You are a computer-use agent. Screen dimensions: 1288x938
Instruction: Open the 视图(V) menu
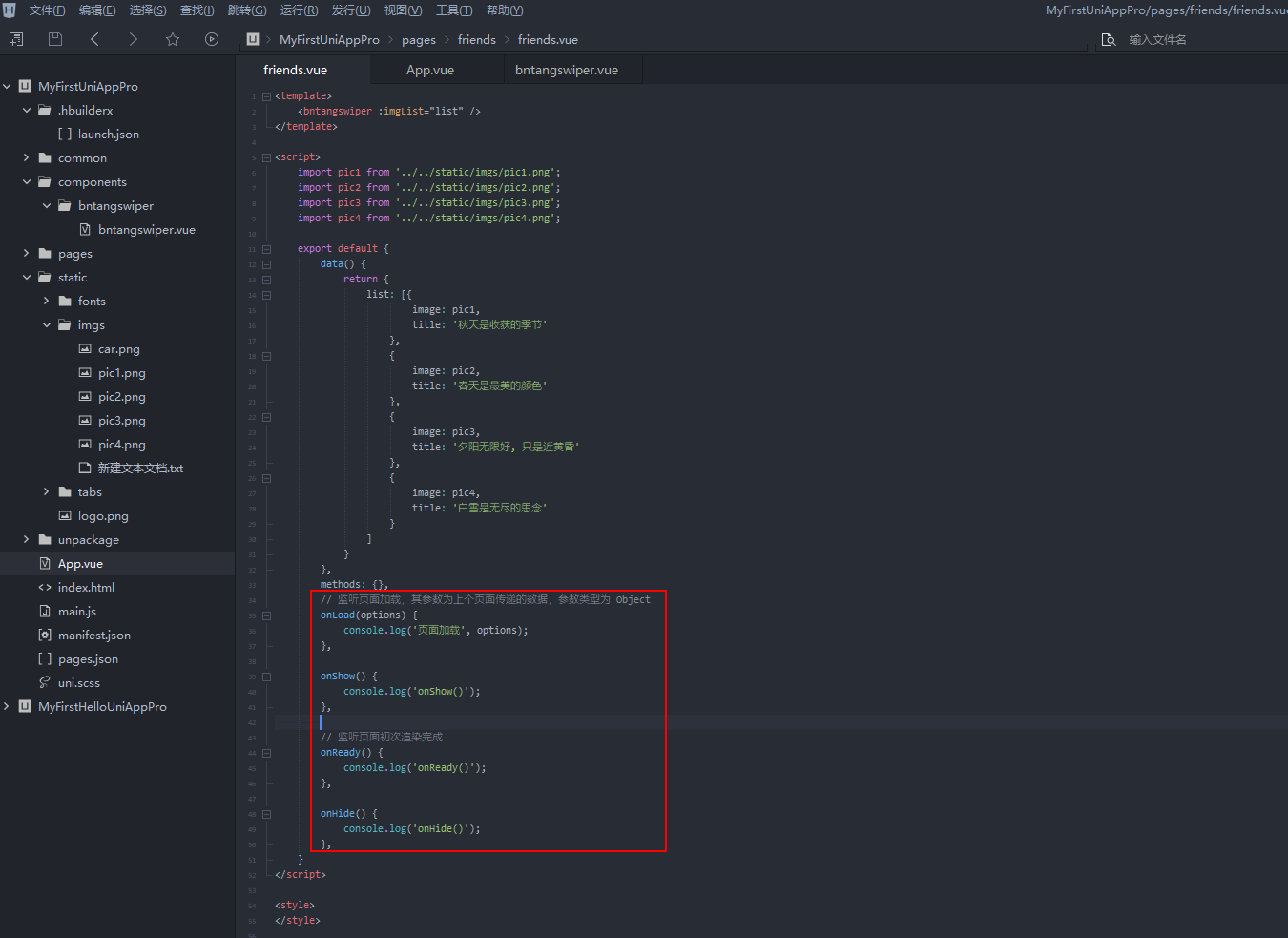coord(403,10)
